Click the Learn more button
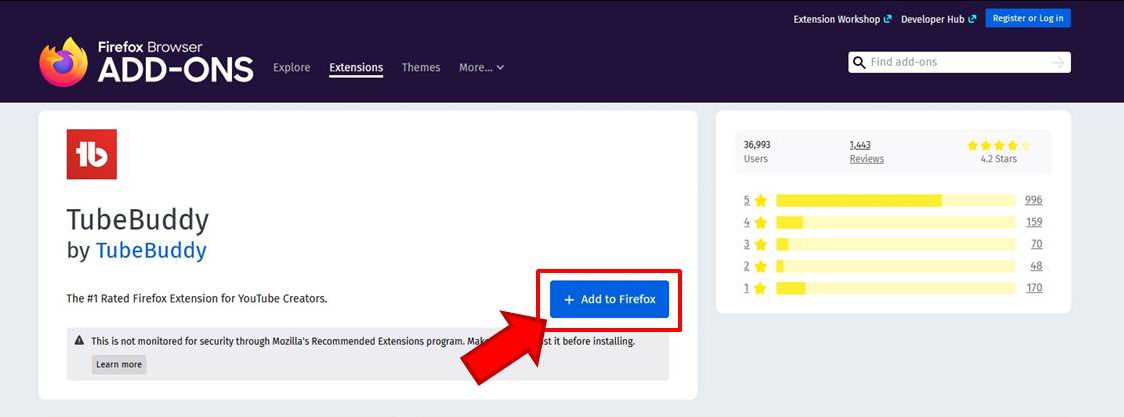This screenshot has width=1124, height=417. coord(119,364)
